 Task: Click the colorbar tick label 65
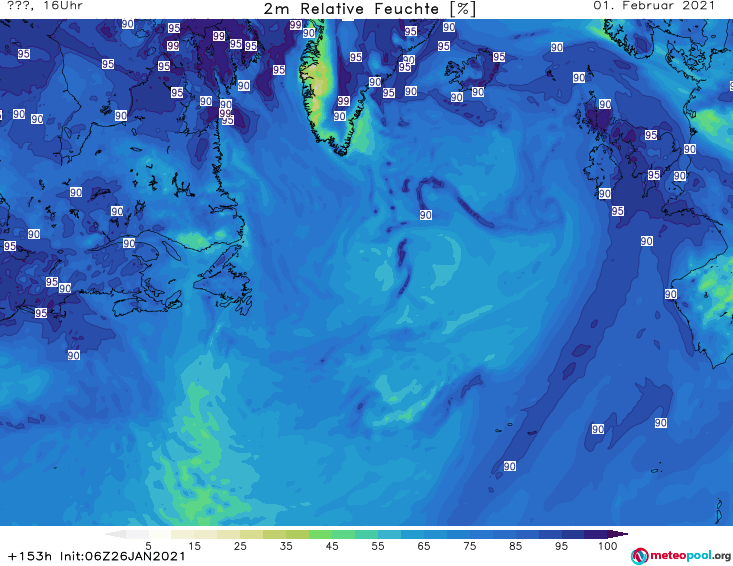click(x=424, y=546)
